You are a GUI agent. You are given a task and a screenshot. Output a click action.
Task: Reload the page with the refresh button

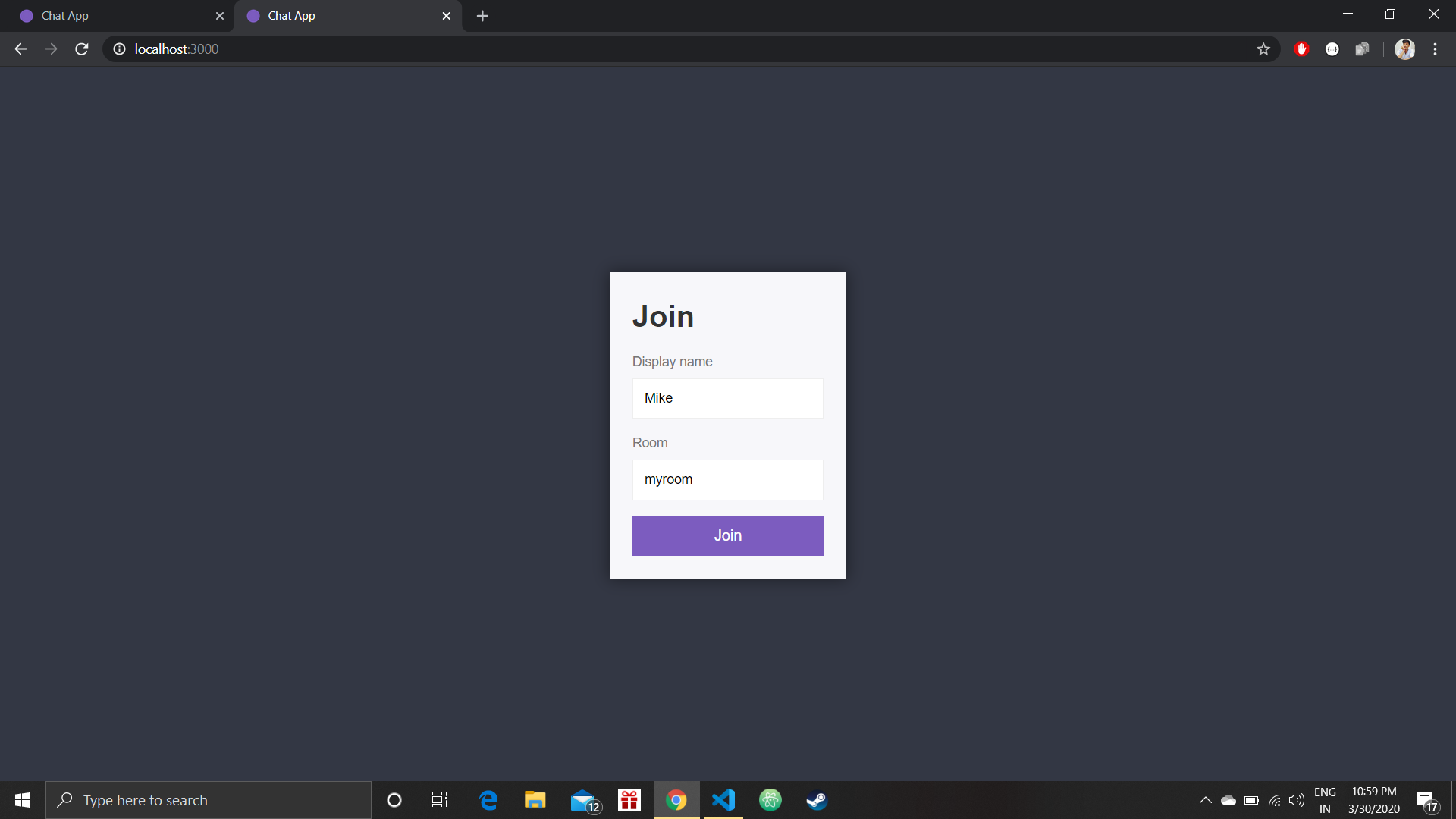click(x=81, y=49)
